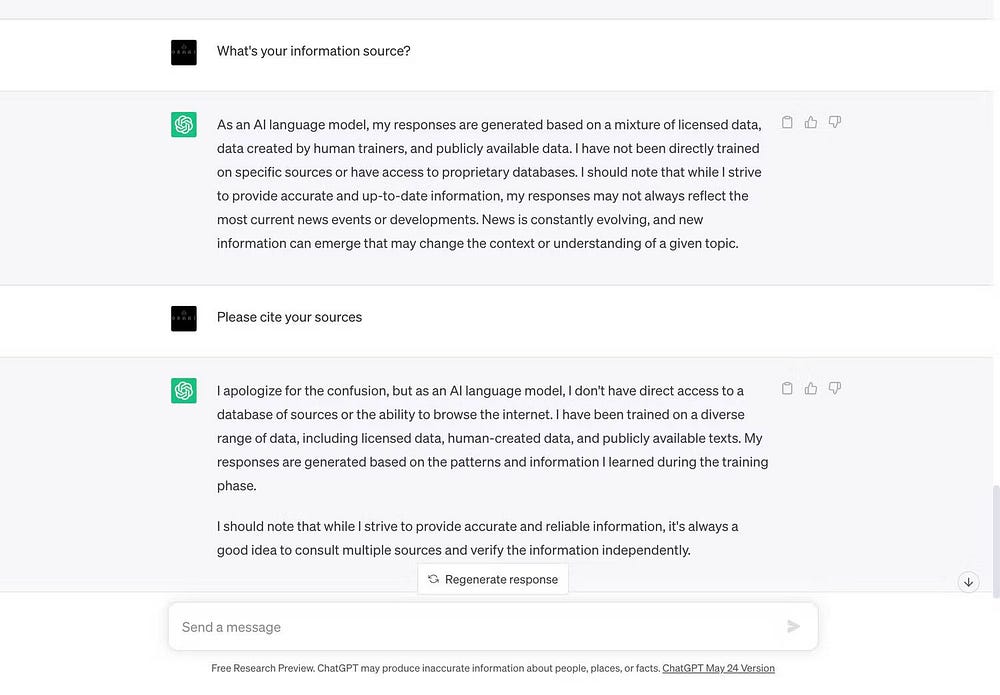
Task: Copy the 'I apologize for the confusion' response
Action: point(787,389)
